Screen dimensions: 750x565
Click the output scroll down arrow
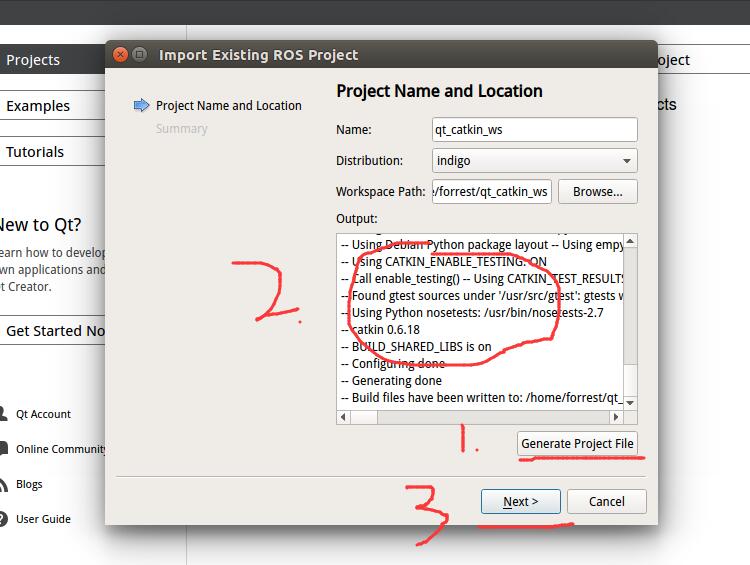click(x=630, y=403)
